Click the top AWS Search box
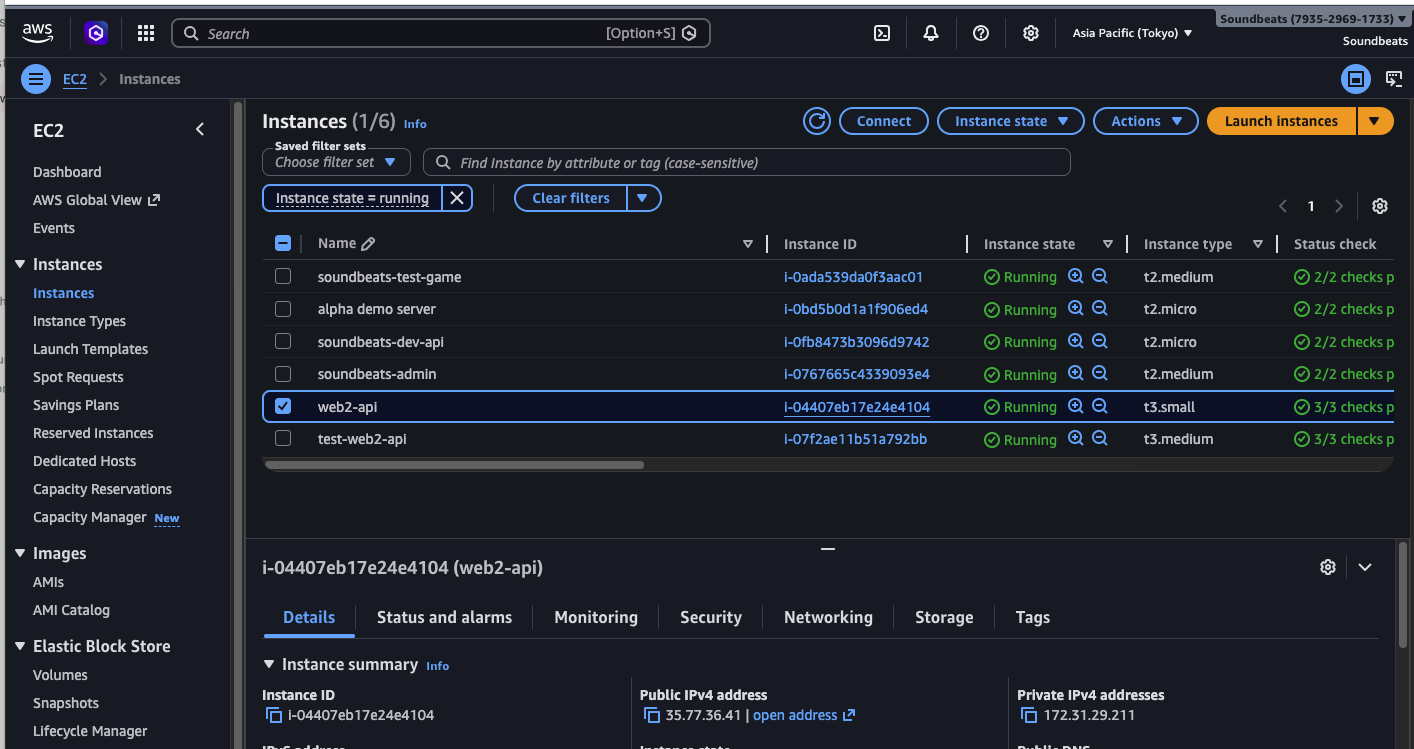This screenshot has width=1414, height=749. pyautogui.click(x=441, y=33)
